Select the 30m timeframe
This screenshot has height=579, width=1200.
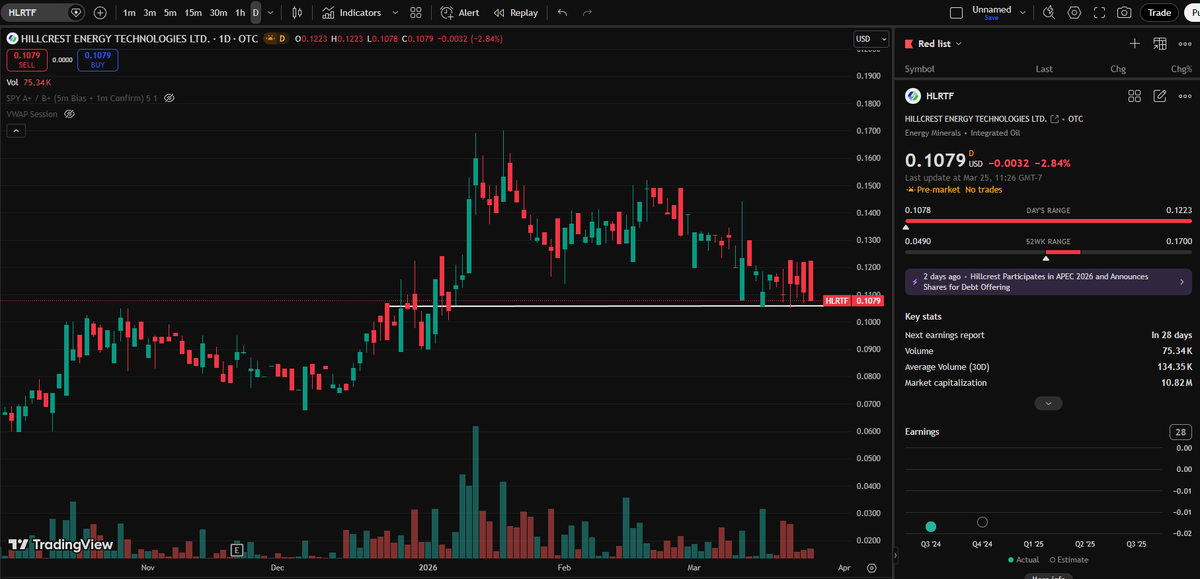coord(218,13)
